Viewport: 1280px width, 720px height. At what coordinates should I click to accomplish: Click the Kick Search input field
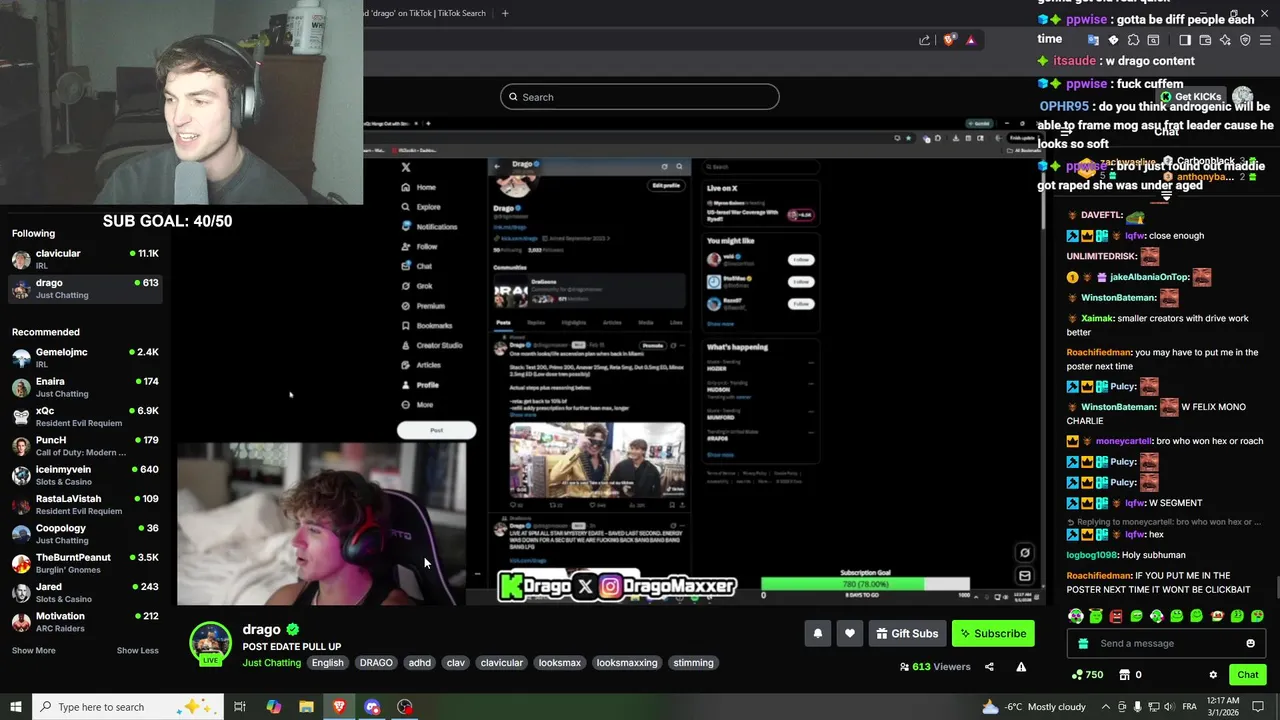point(640,97)
